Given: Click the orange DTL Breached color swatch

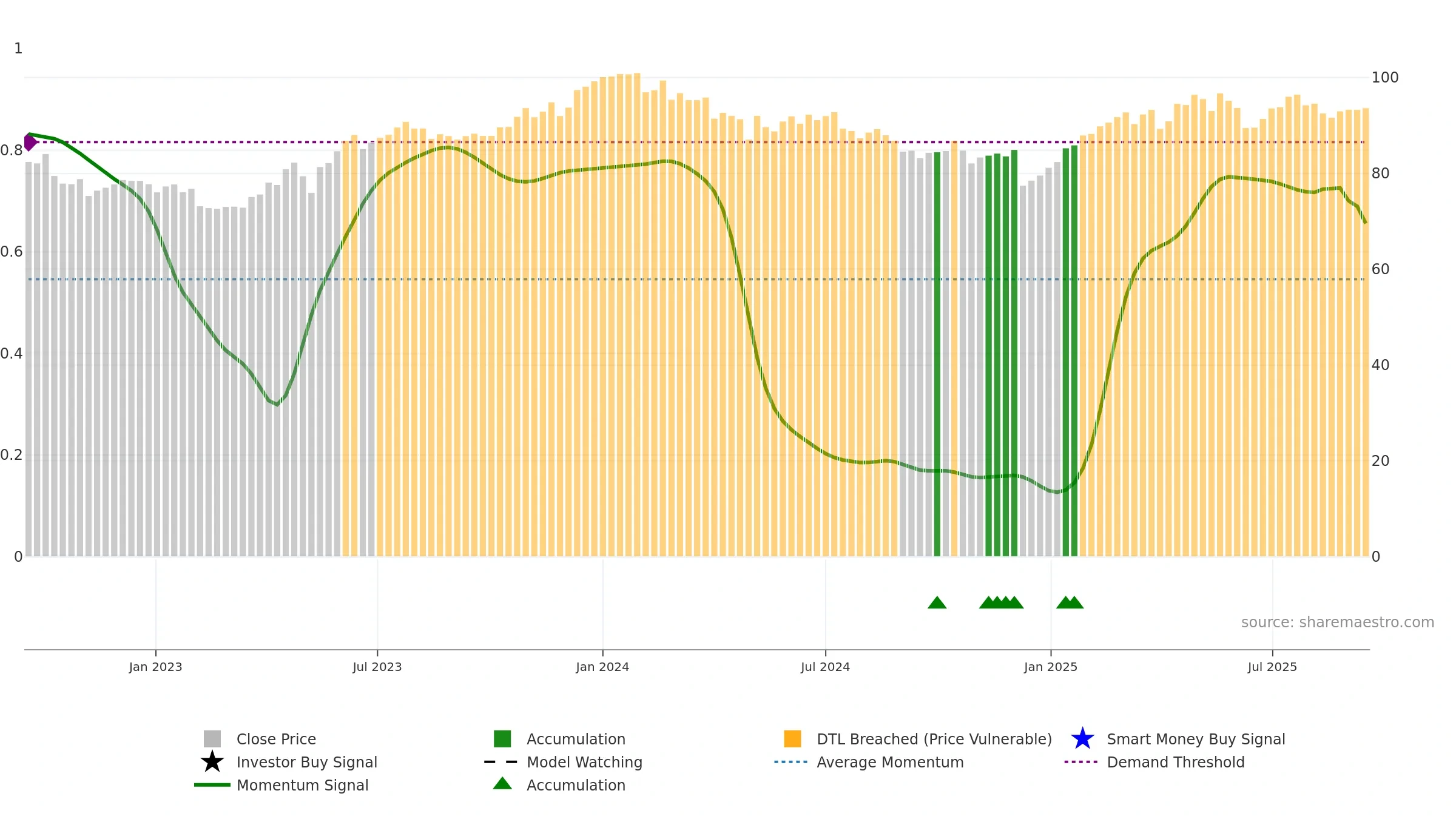Looking at the screenshot, I should pyautogui.click(x=792, y=739).
